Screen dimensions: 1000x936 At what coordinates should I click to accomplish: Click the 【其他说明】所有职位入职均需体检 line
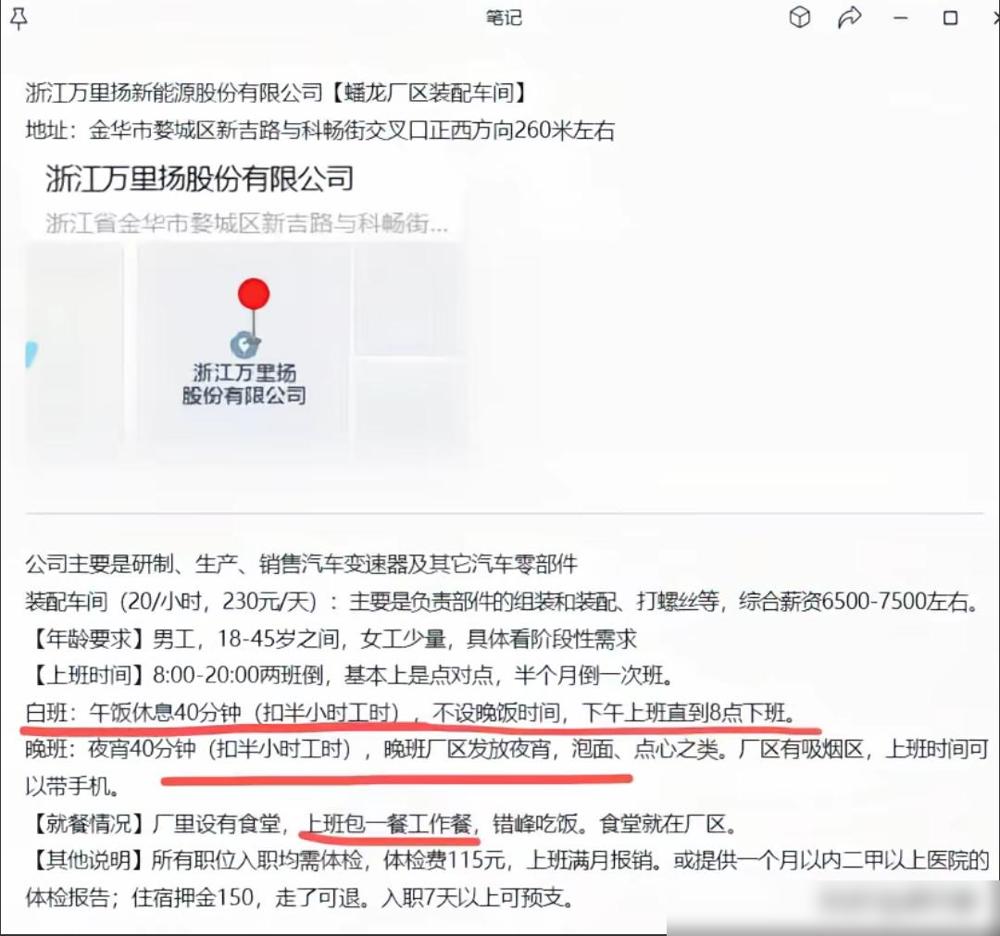(507, 861)
